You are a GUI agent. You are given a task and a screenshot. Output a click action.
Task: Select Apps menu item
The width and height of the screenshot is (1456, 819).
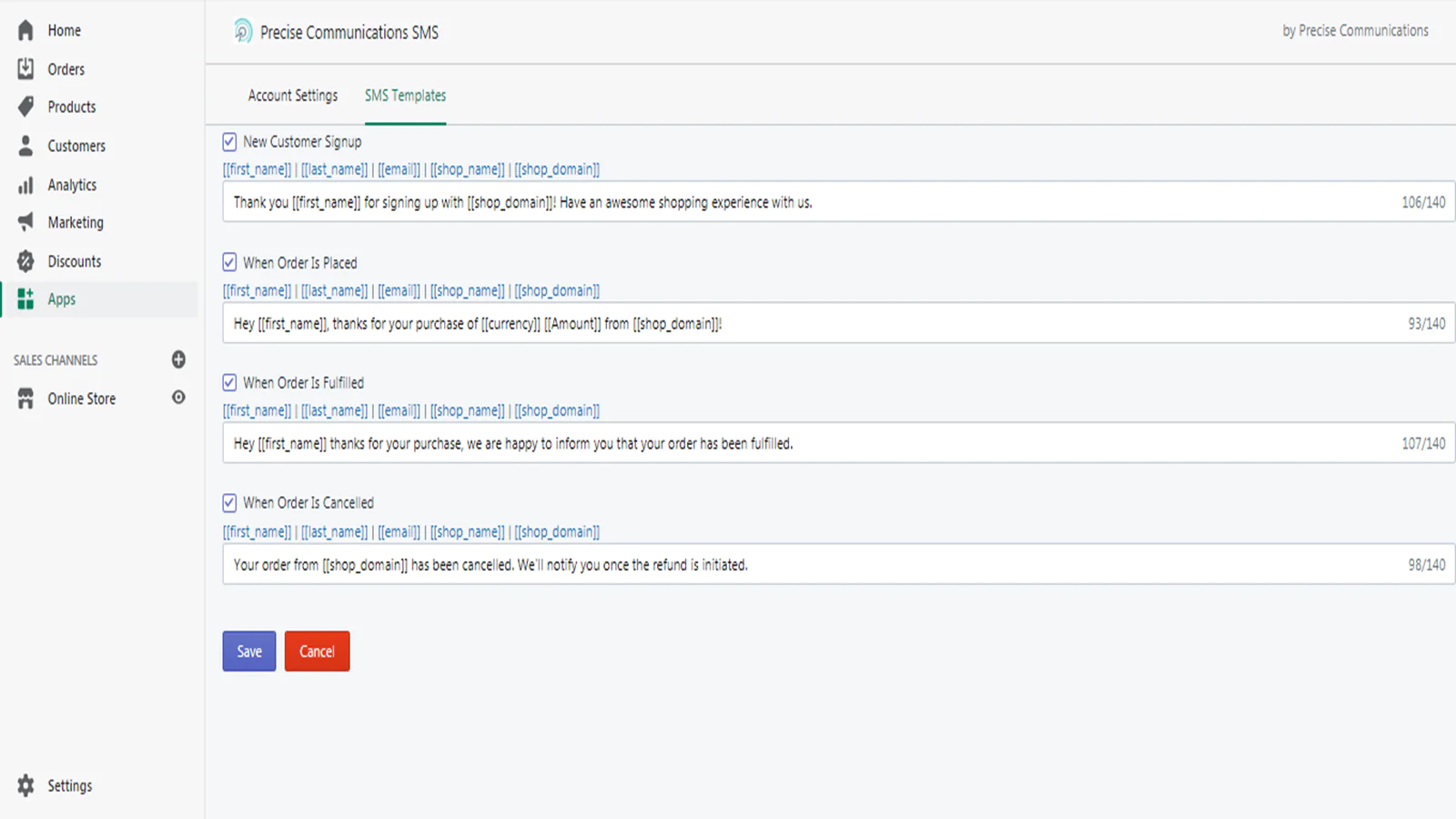(61, 299)
